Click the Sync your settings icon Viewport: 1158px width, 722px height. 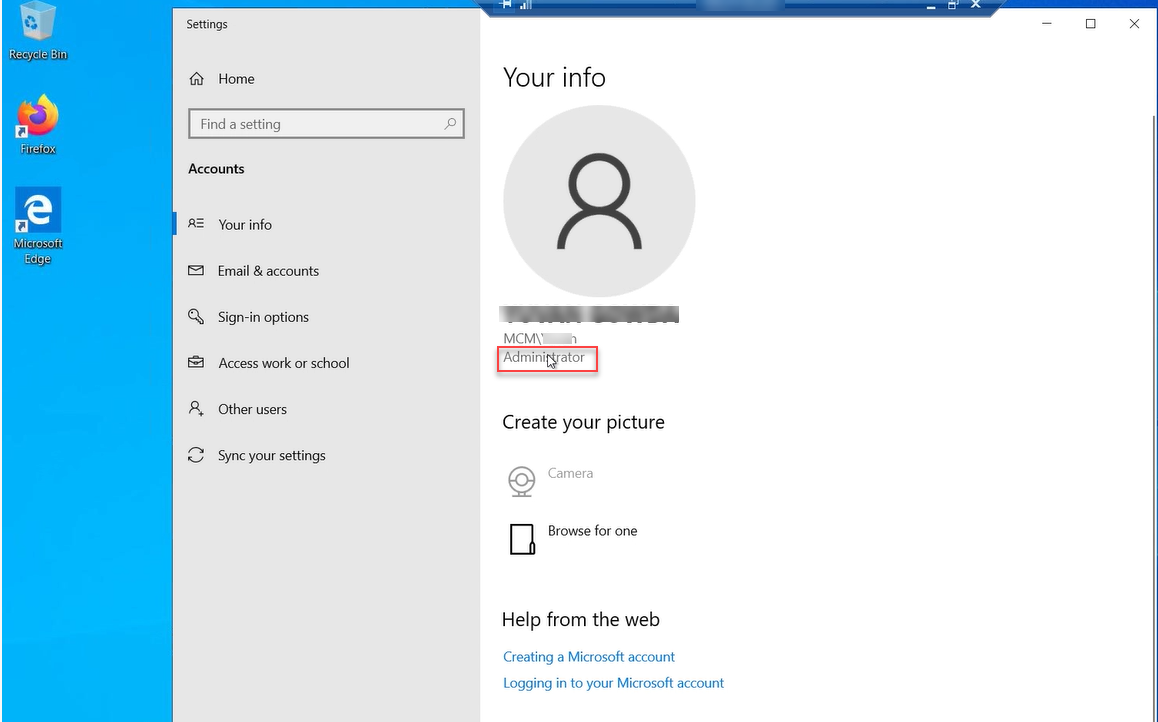tap(196, 455)
